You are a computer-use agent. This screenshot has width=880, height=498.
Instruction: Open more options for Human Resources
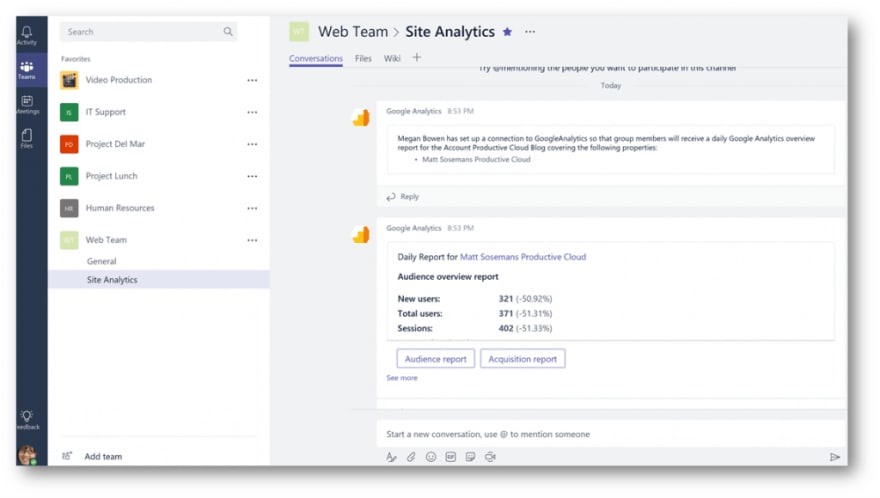pos(252,208)
